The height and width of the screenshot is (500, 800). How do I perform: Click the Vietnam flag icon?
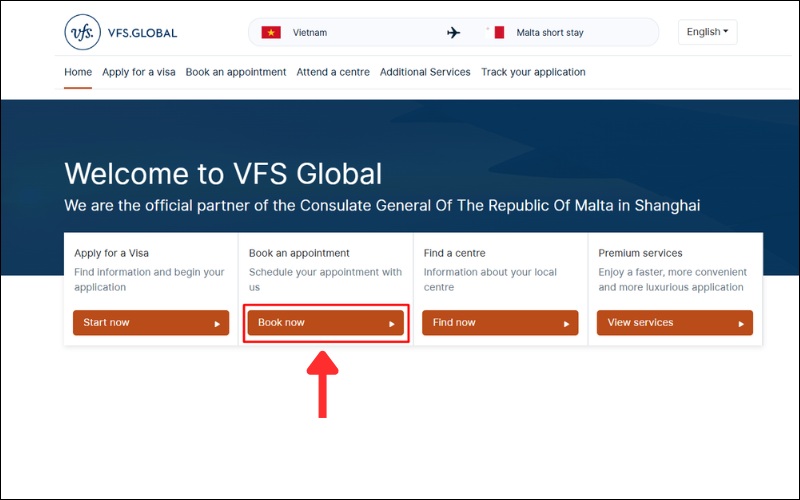tap(271, 33)
